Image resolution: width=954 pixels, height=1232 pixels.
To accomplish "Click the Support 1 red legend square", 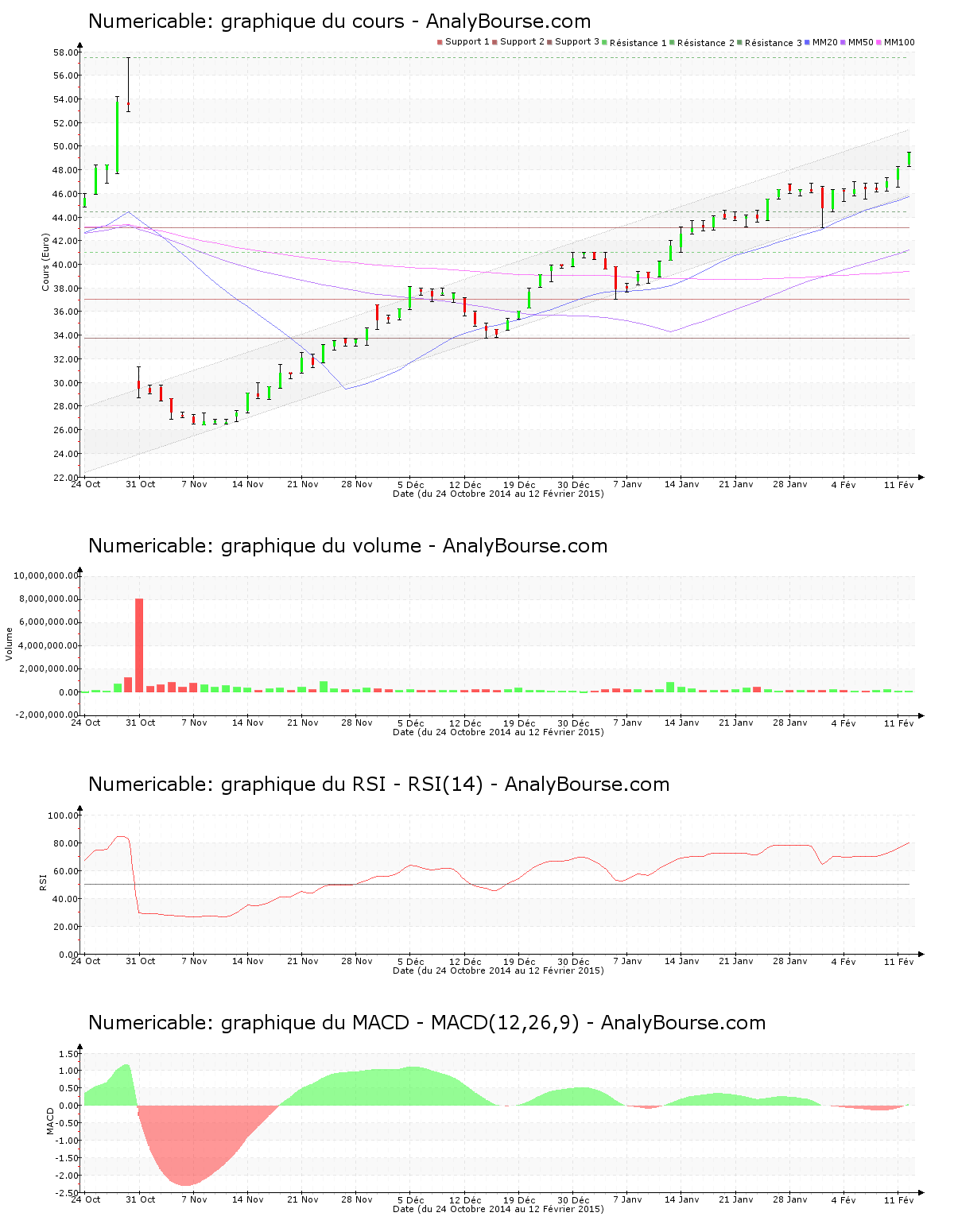I will tap(440, 42).
